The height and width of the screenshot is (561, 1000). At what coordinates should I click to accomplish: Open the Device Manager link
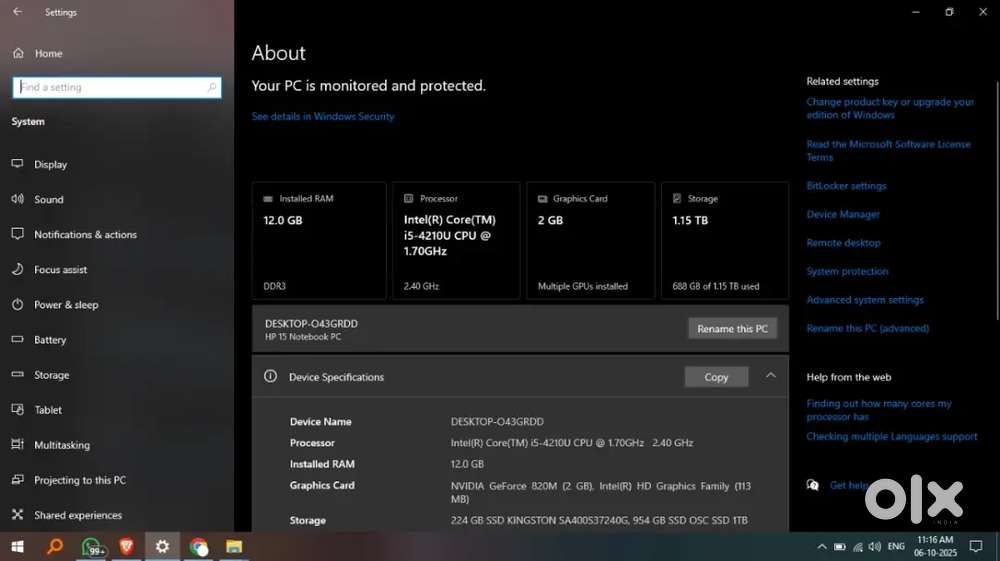[x=843, y=214]
